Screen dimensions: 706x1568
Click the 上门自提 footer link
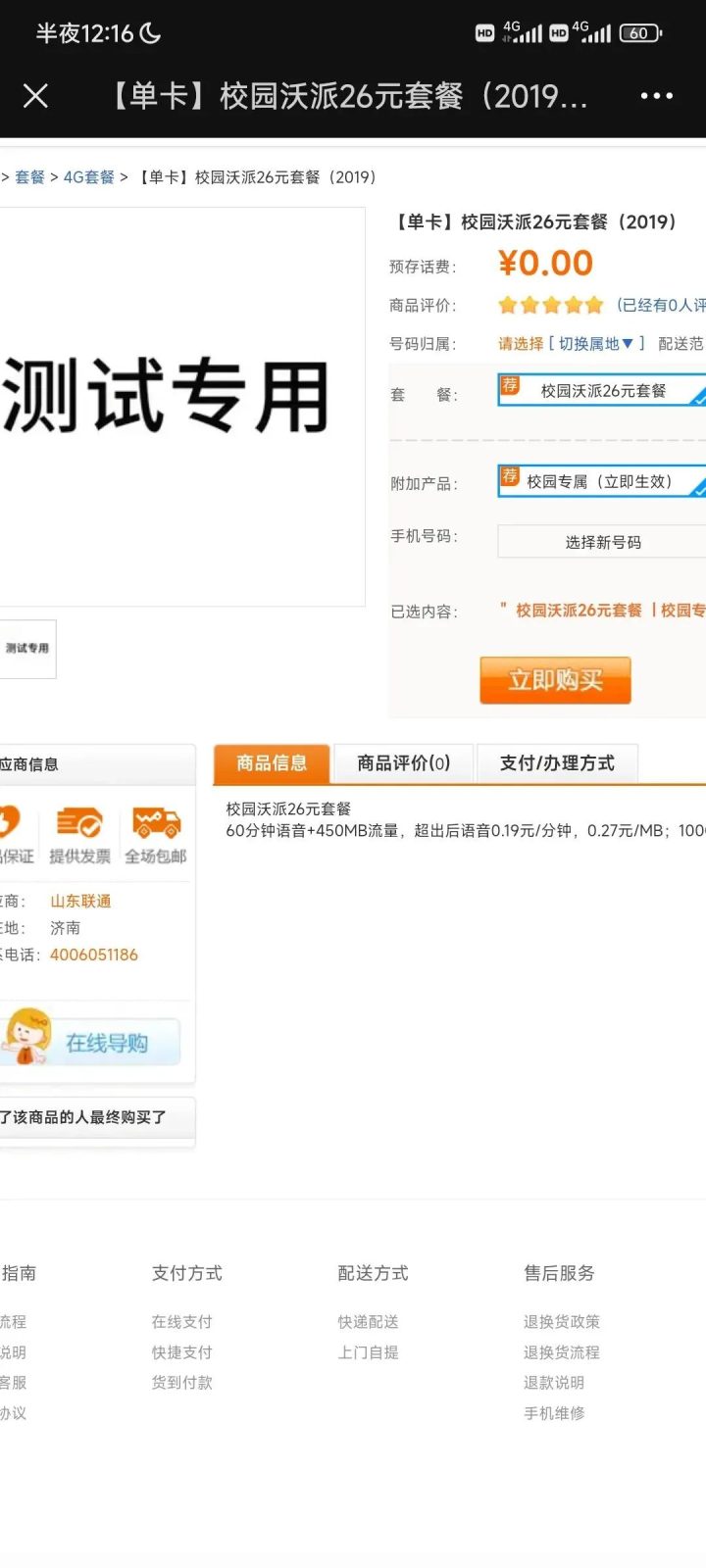click(x=368, y=1352)
